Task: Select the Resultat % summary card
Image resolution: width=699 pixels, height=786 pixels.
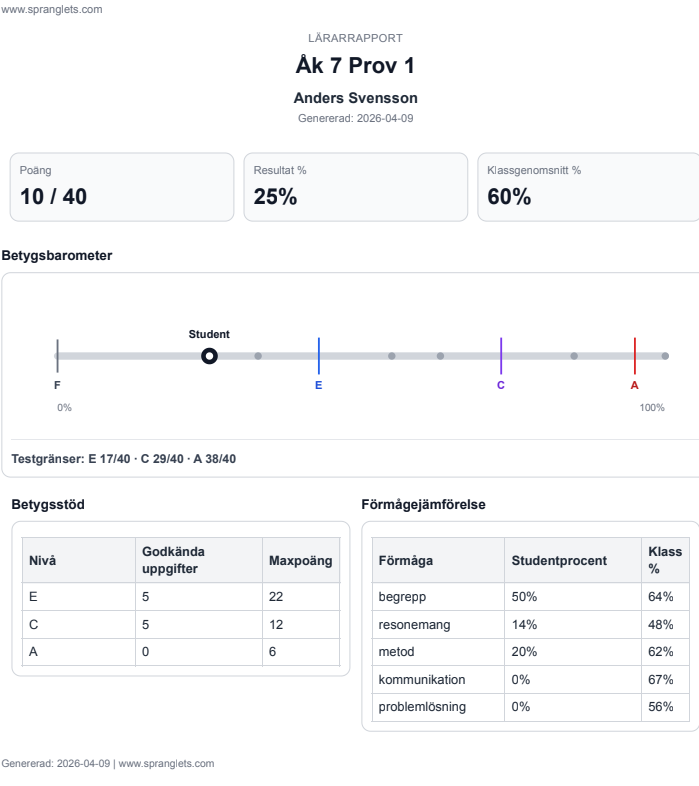Action: tap(355, 187)
